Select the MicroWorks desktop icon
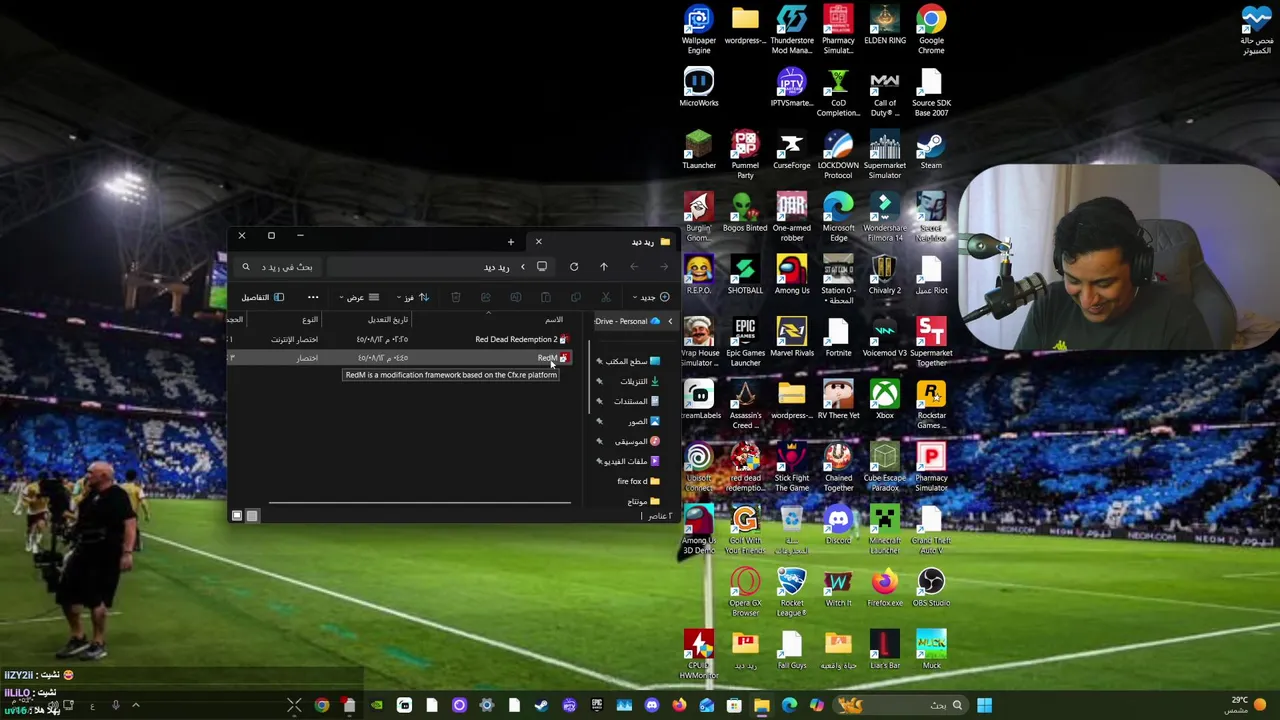1280x720 pixels. coord(699,87)
